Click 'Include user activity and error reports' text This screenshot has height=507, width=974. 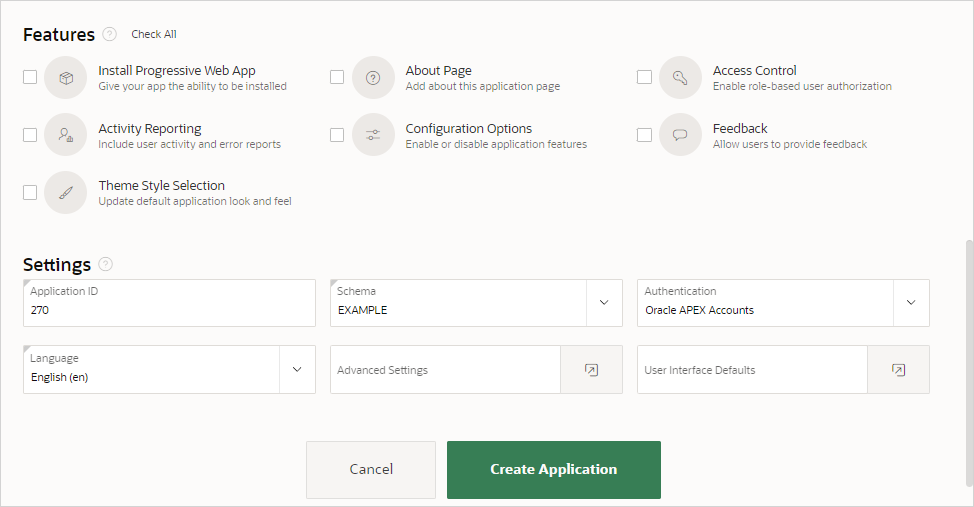(x=189, y=144)
